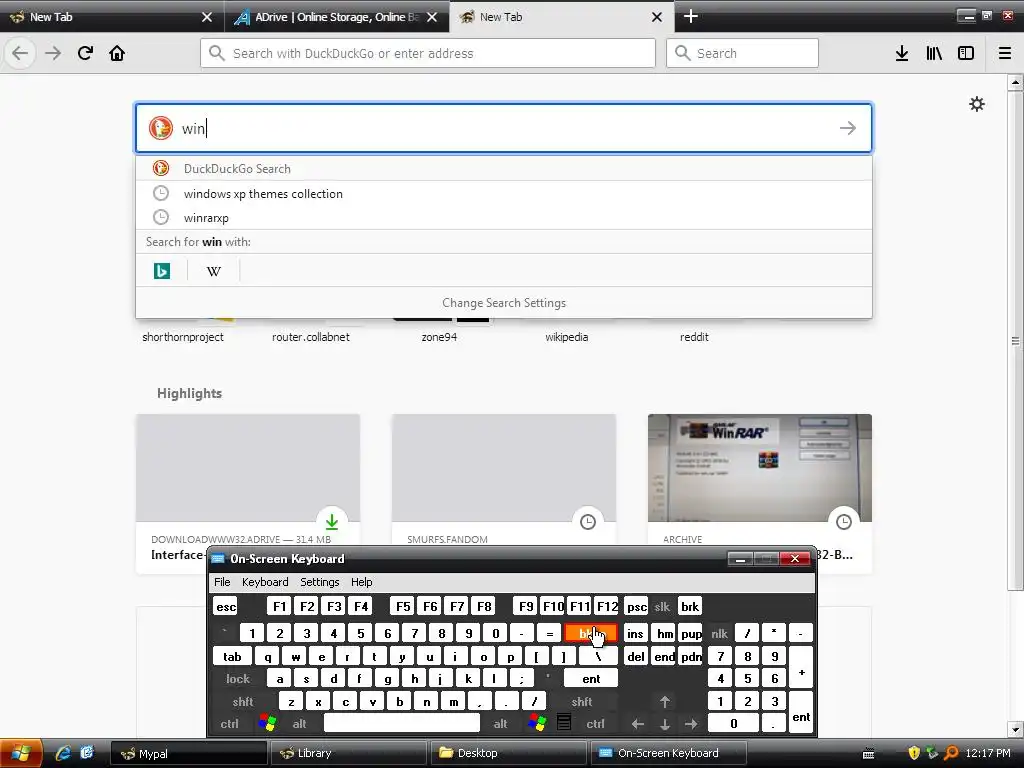Click the down arrow key on On-Screen Keyboard
Image resolution: width=1024 pixels, height=768 pixels.
click(x=665, y=724)
